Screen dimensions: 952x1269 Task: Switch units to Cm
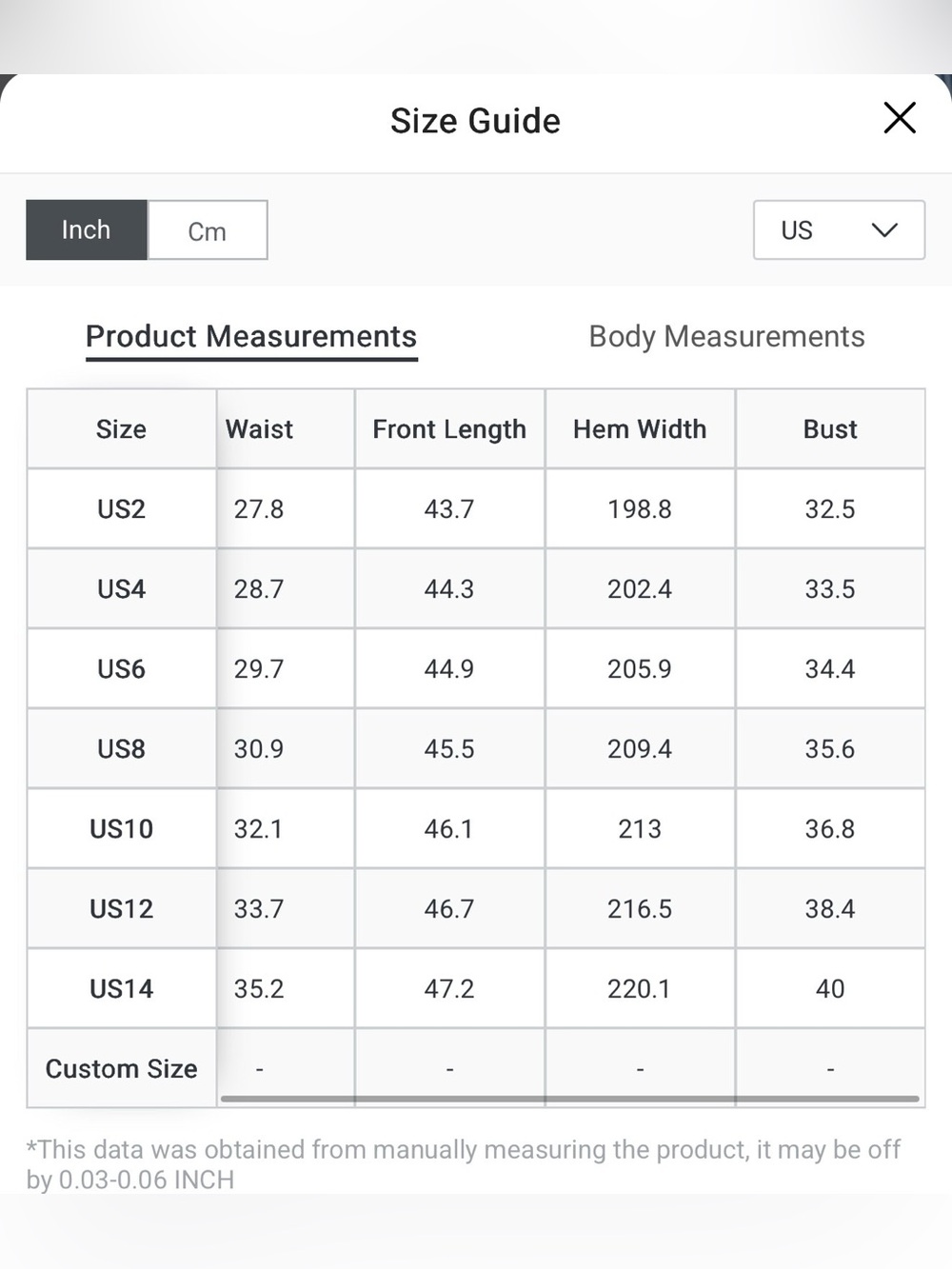pyautogui.click(x=208, y=229)
